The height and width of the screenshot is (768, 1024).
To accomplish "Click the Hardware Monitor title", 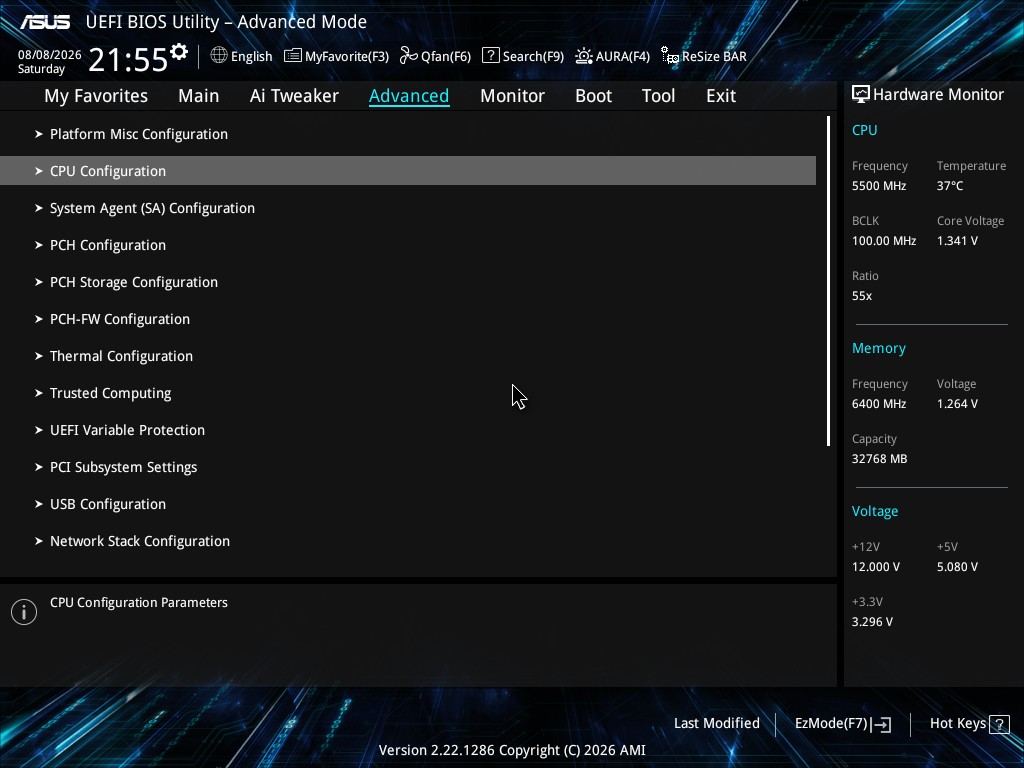I will coord(938,95).
